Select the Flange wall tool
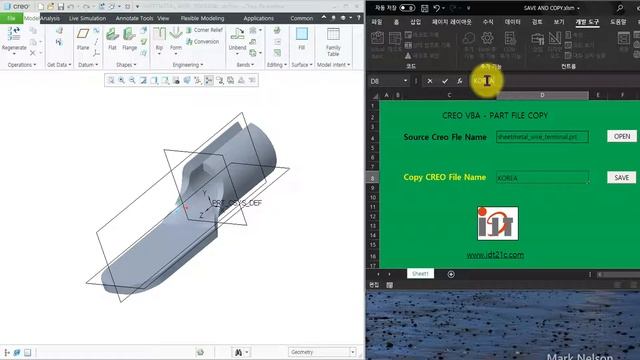The image size is (640, 360). 129,39
